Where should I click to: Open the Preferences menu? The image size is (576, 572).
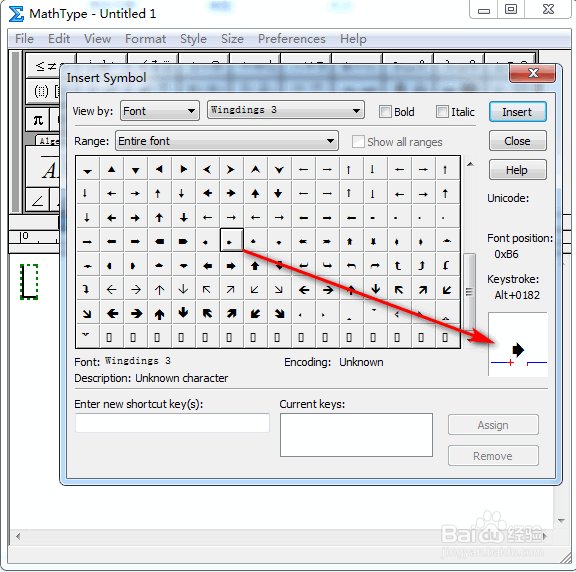(x=292, y=39)
